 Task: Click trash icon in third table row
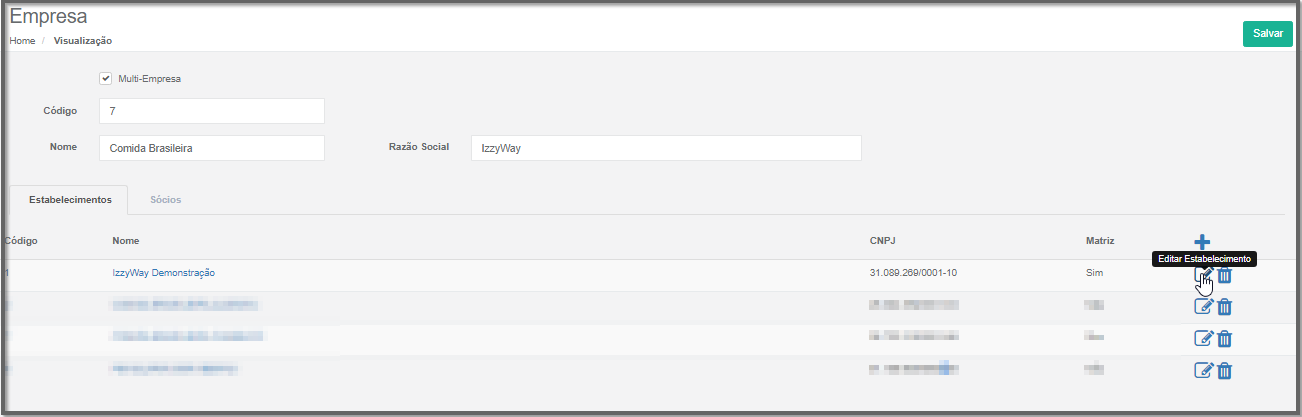tap(1224, 338)
